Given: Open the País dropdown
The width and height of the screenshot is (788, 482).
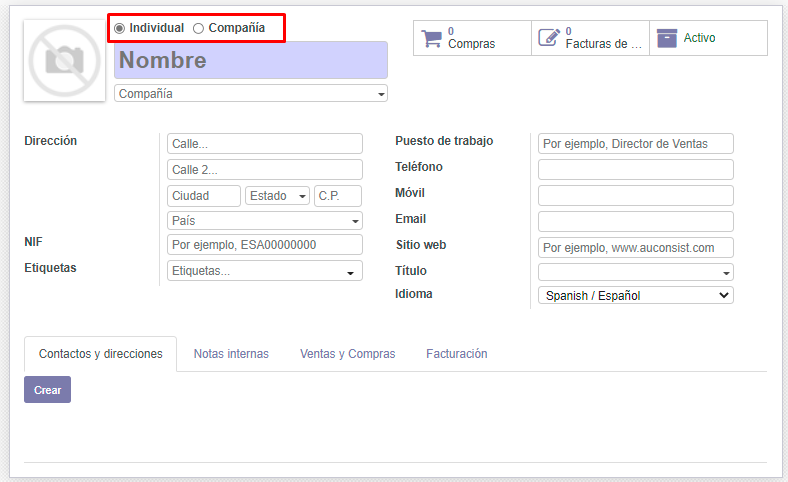Looking at the screenshot, I should [265, 220].
